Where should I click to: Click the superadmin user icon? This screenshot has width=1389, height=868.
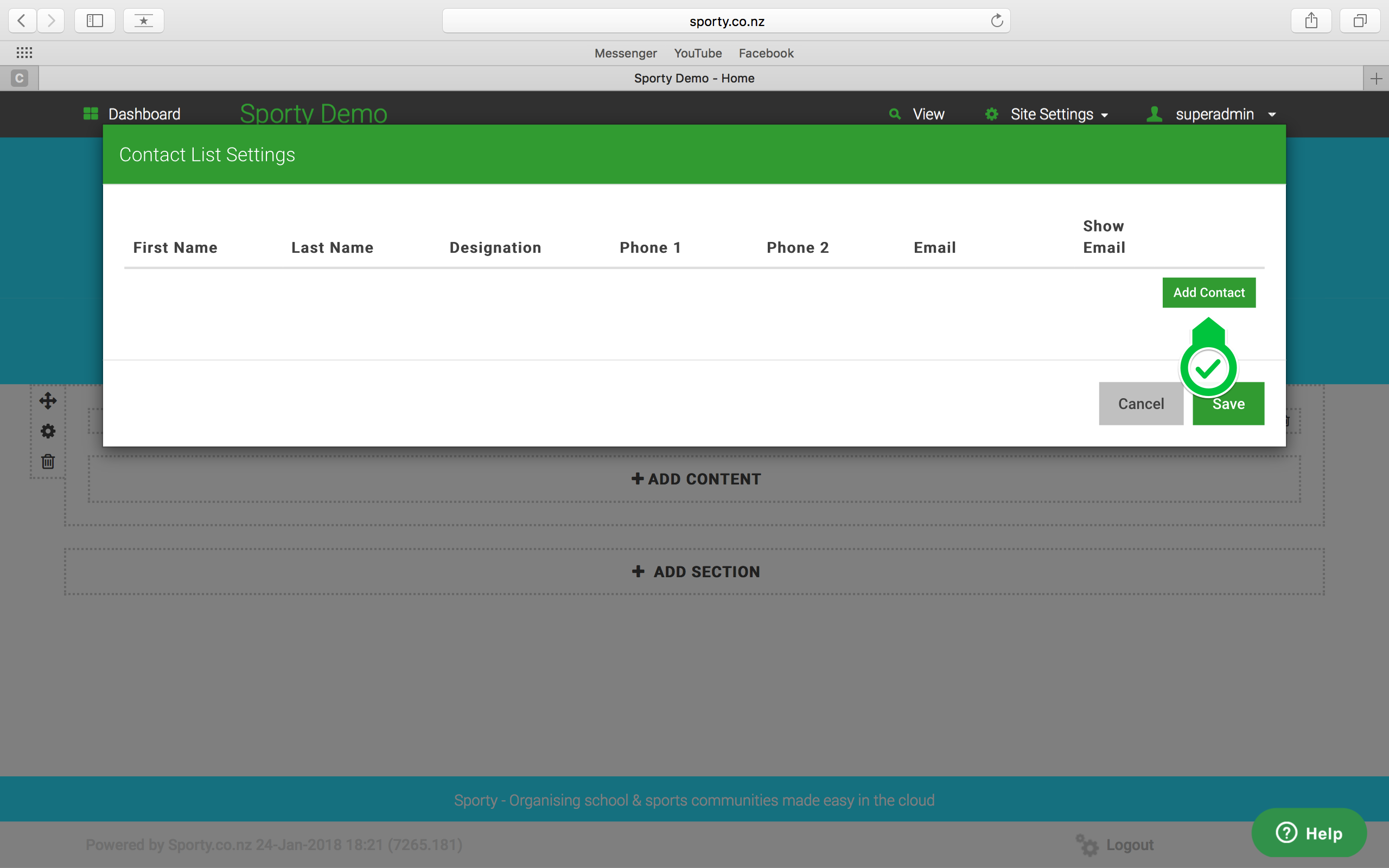point(1154,114)
